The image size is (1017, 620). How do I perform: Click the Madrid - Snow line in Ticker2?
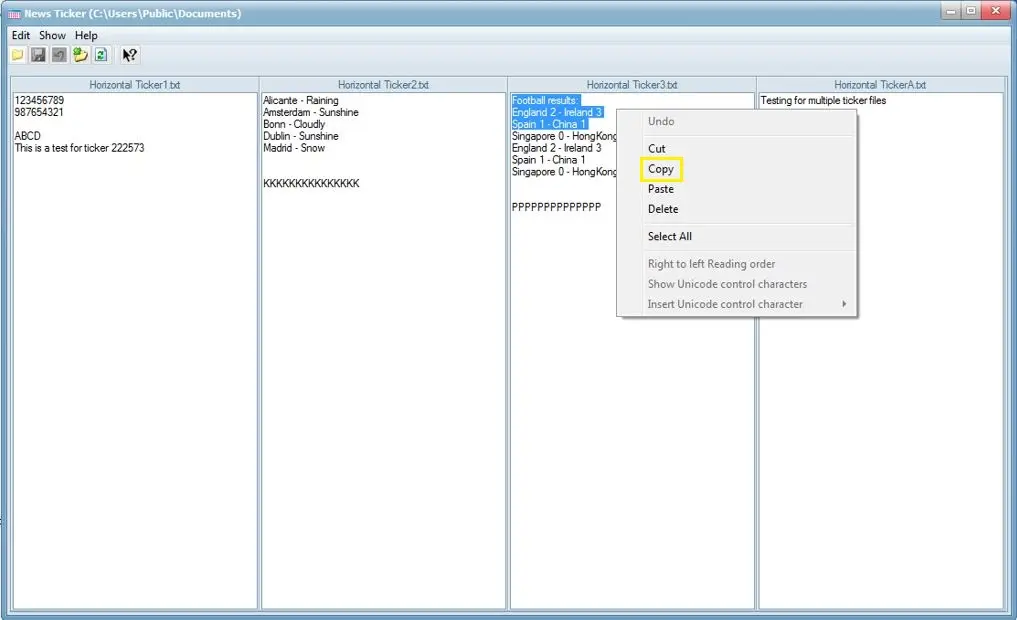(294, 148)
